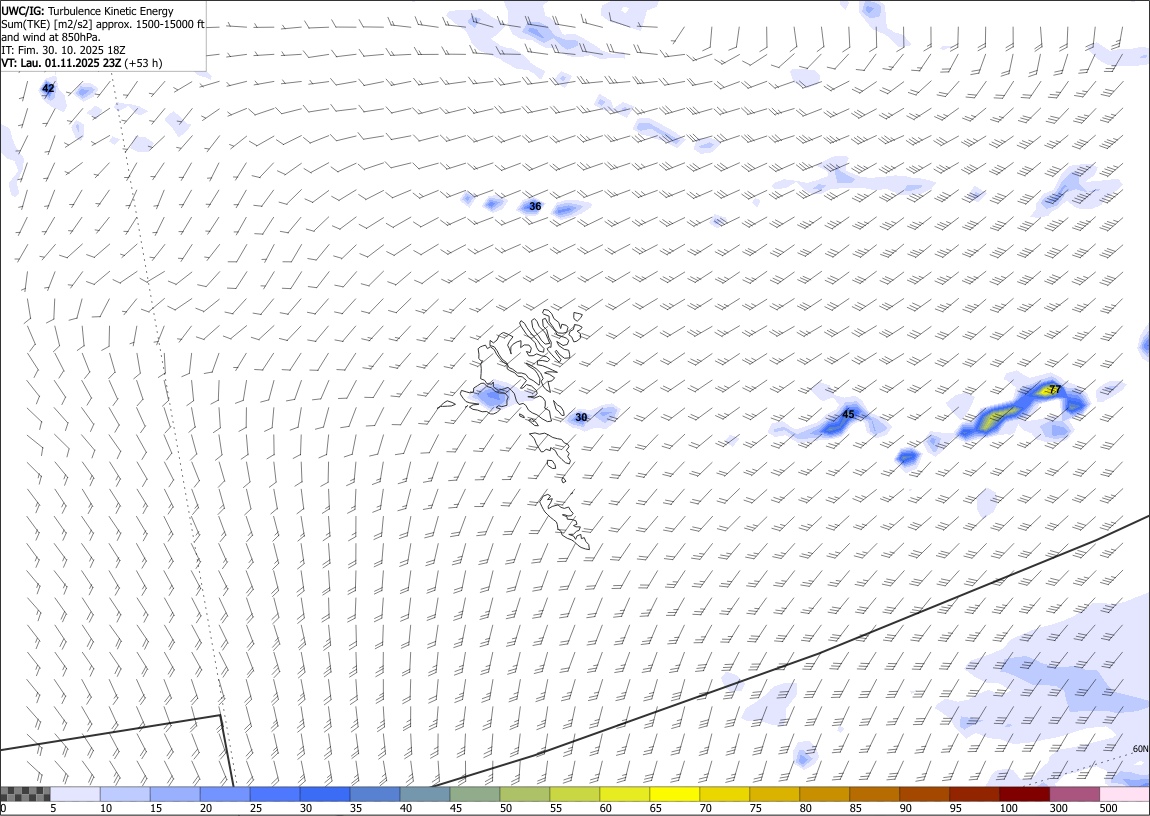Click the 60–65 legend color swatch
This screenshot has width=1150, height=816.
(624, 794)
